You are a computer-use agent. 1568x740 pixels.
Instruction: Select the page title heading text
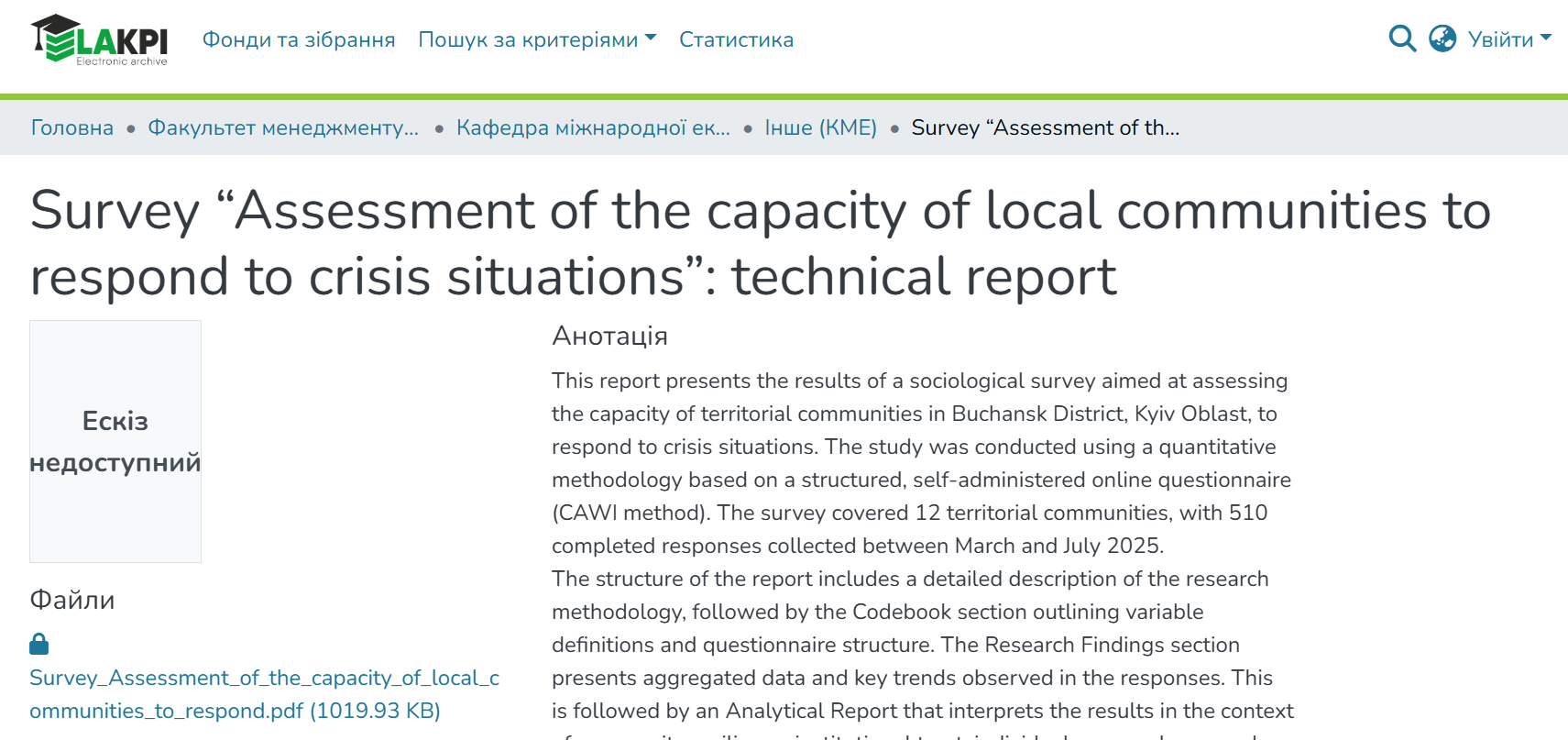coord(761,243)
